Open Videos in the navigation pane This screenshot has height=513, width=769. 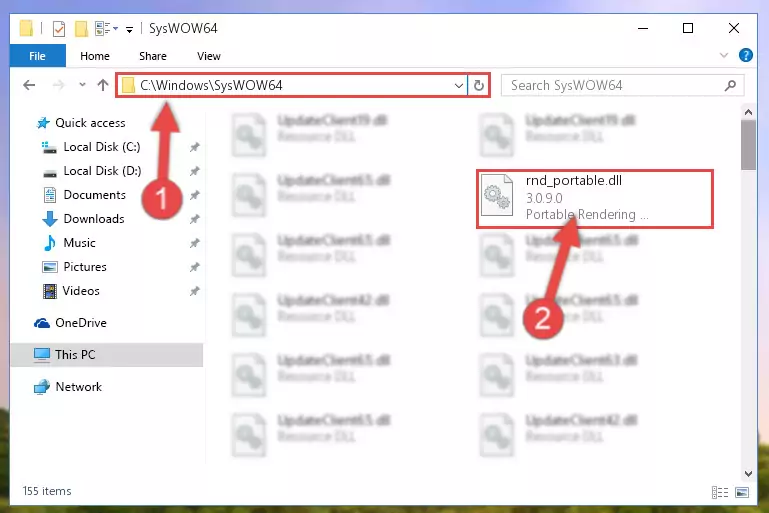pyautogui.click(x=81, y=291)
